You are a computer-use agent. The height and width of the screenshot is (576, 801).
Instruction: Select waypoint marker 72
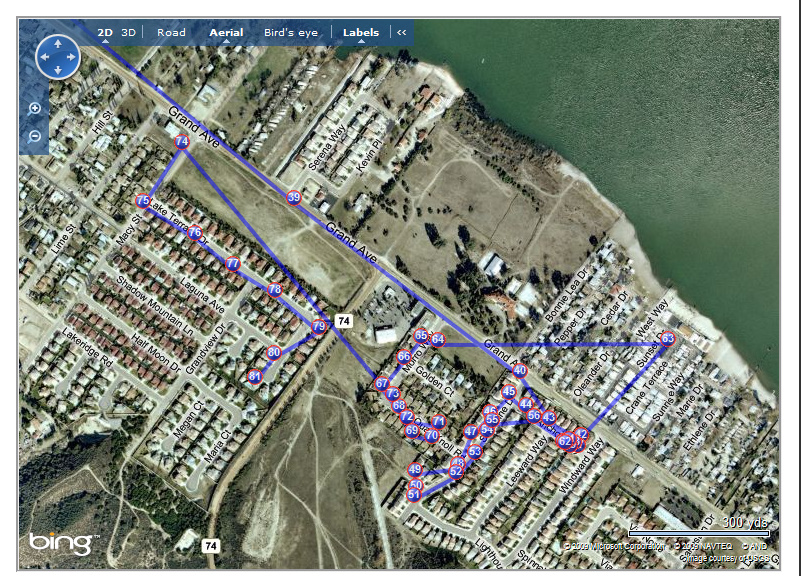tap(407, 417)
